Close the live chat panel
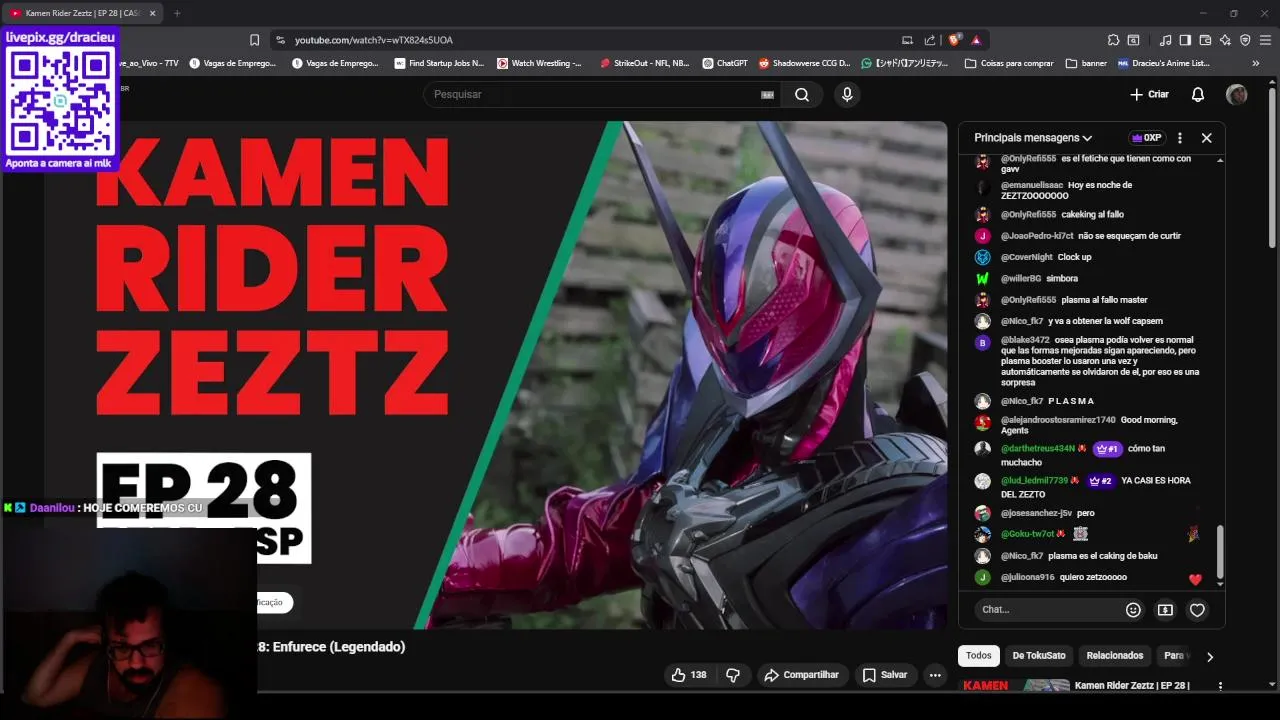Viewport: 1280px width, 720px height. (1206, 138)
